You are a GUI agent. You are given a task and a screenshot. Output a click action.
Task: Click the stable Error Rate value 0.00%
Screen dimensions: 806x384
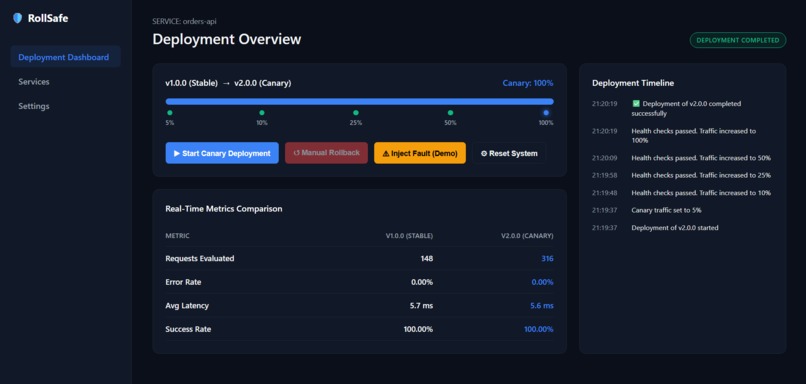[x=422, y=282]
